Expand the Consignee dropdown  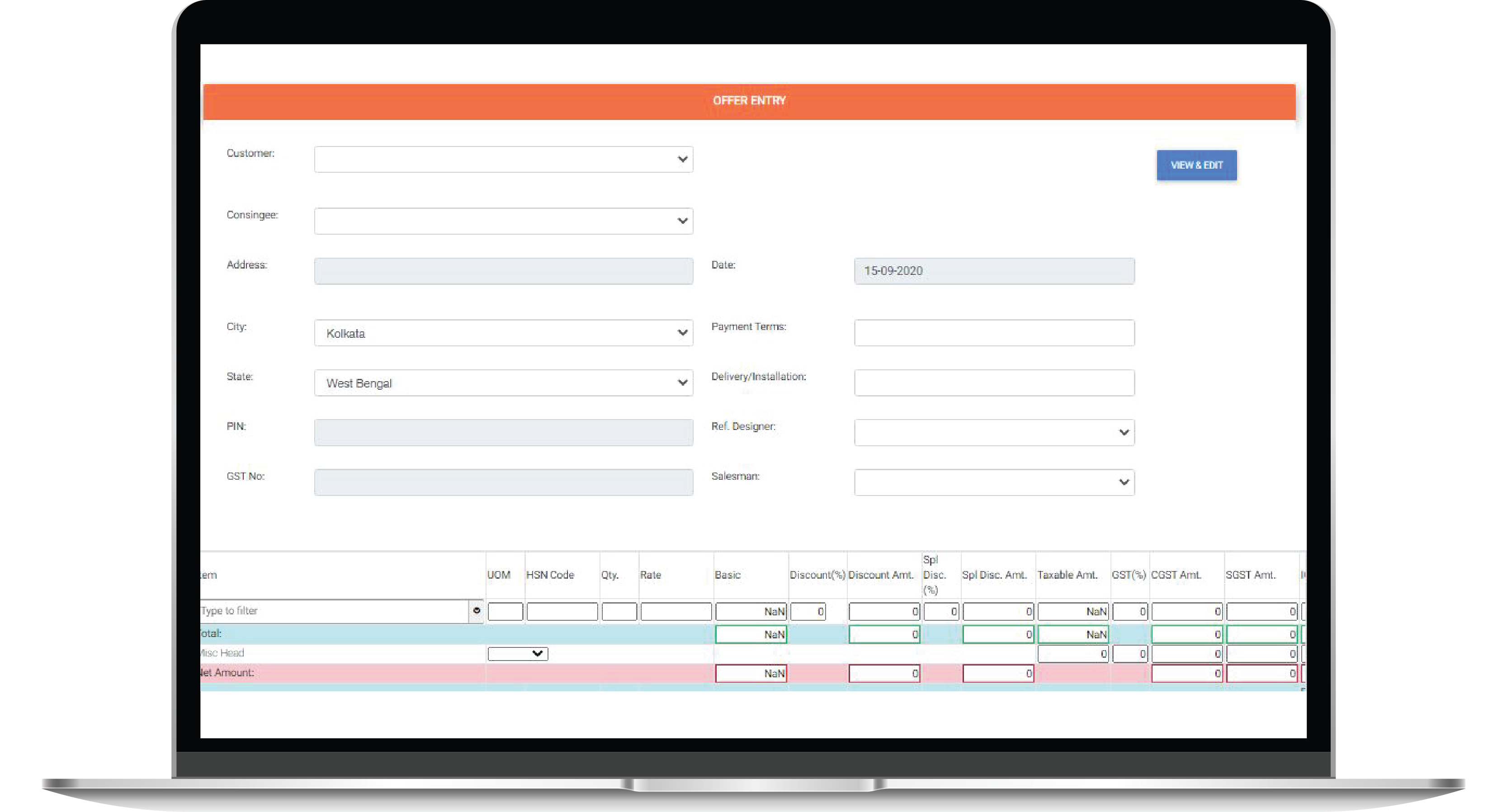(503, 221)
